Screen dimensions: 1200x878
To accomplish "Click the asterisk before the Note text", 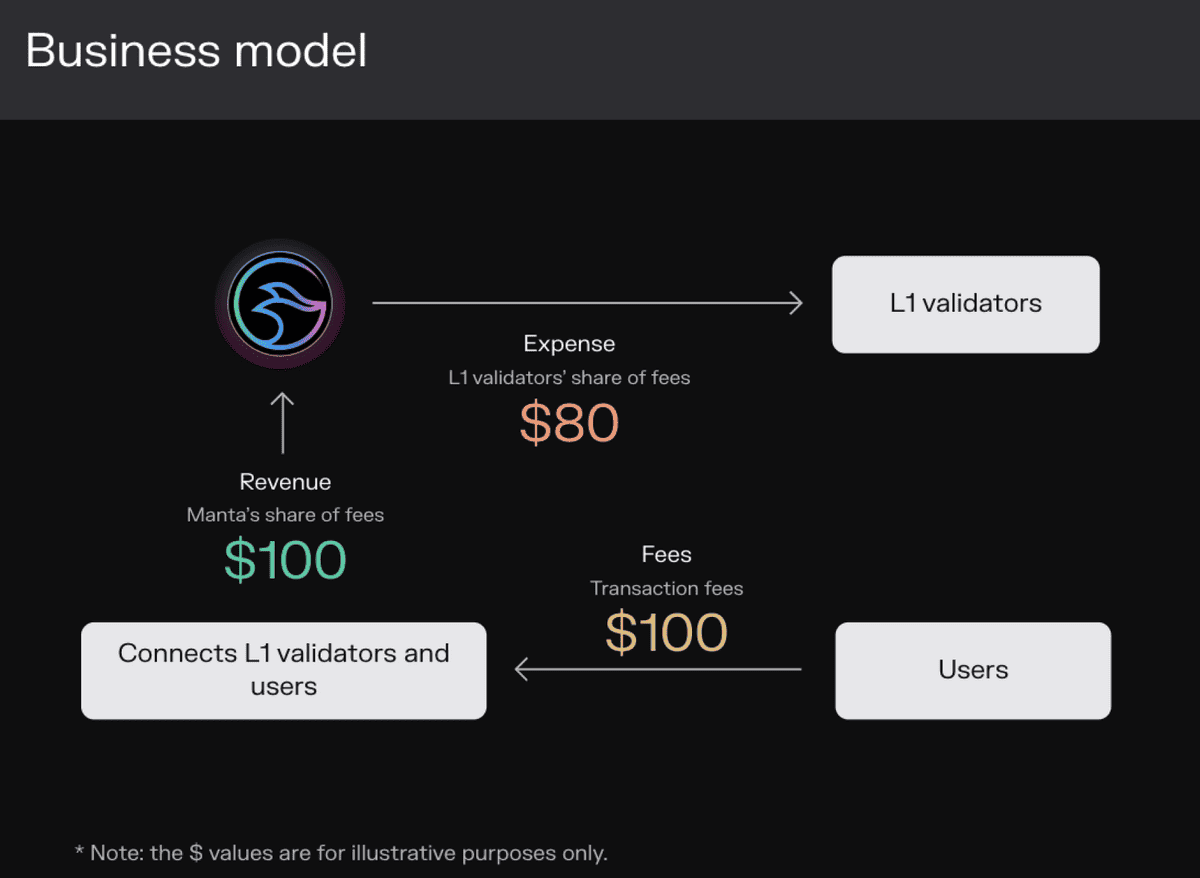I will pyautogui.click(x=79, y=851).
